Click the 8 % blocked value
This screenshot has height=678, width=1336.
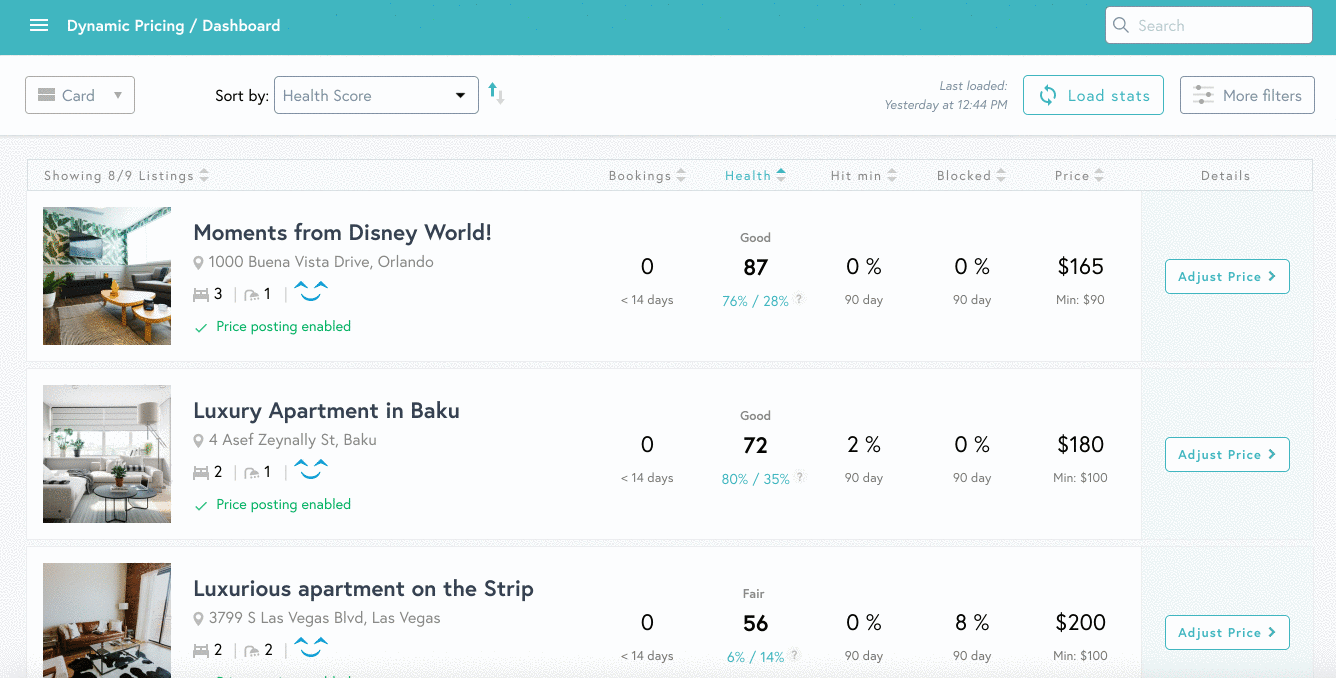point(971,622)
